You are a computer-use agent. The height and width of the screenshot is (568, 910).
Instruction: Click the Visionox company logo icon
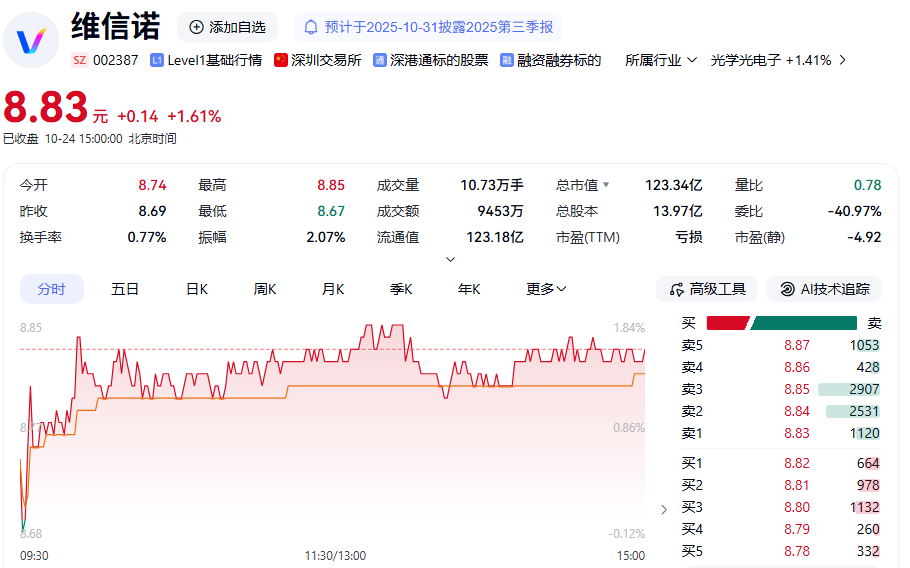32,40
